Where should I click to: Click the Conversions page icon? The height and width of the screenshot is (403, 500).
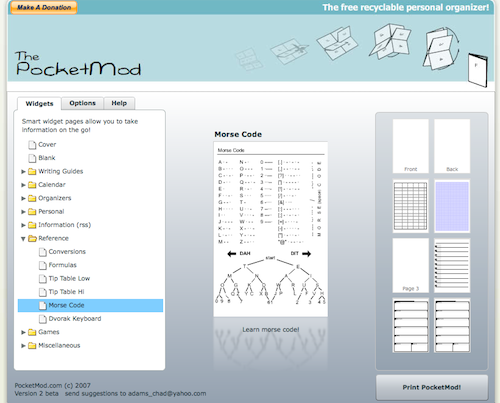42,252
